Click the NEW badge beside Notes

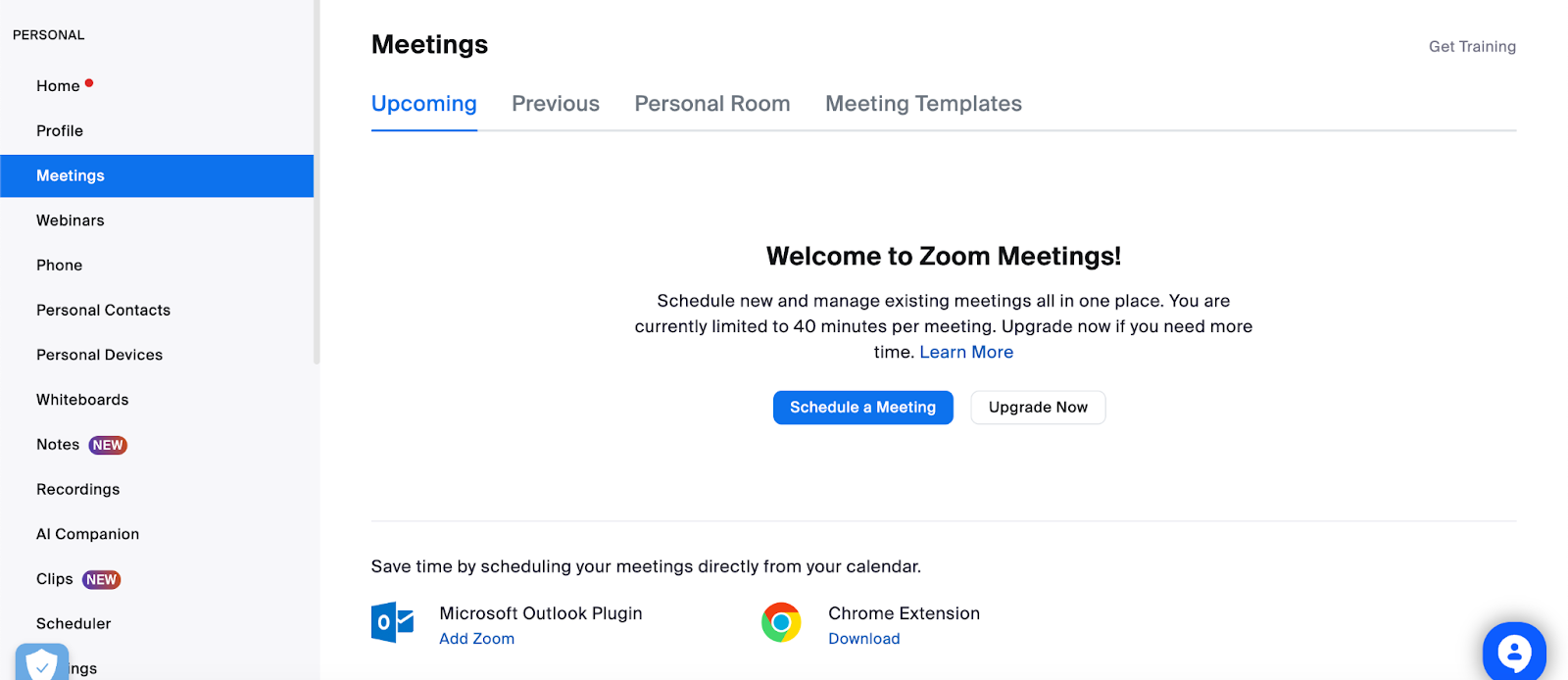point(108,445)
